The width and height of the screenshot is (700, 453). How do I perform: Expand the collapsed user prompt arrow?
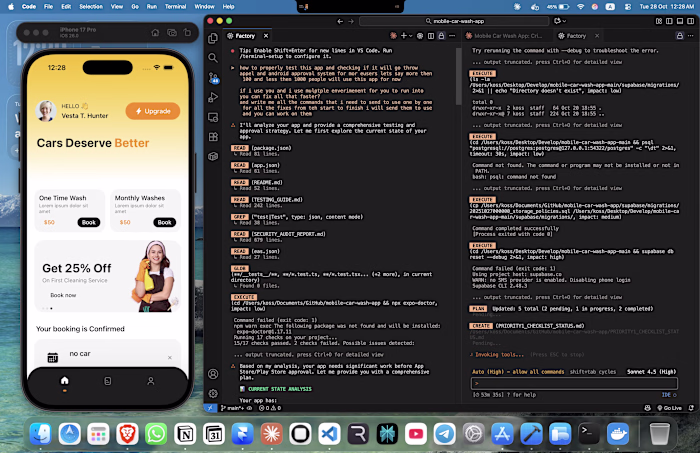point(233,68)
